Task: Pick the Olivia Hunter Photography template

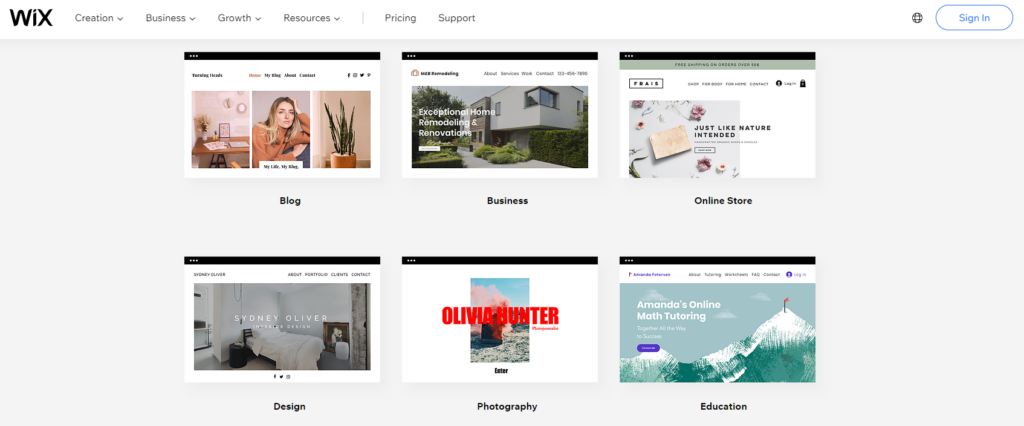Action: [500, 320]
